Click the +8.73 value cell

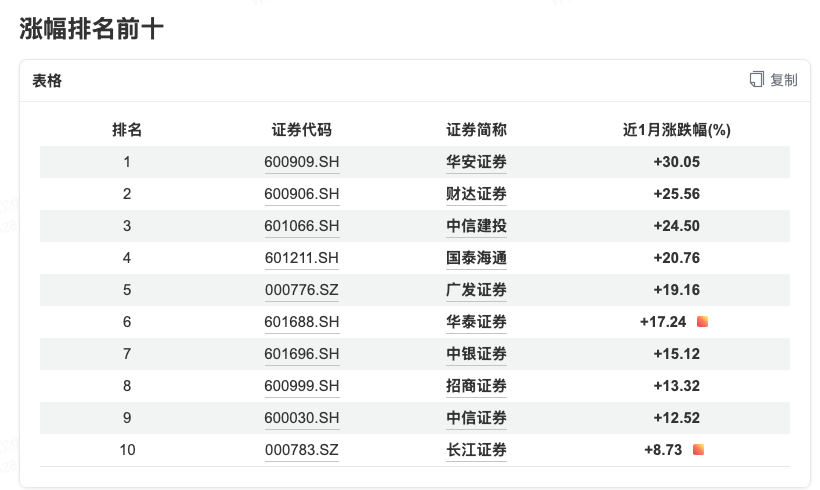[x=663, y=450]
